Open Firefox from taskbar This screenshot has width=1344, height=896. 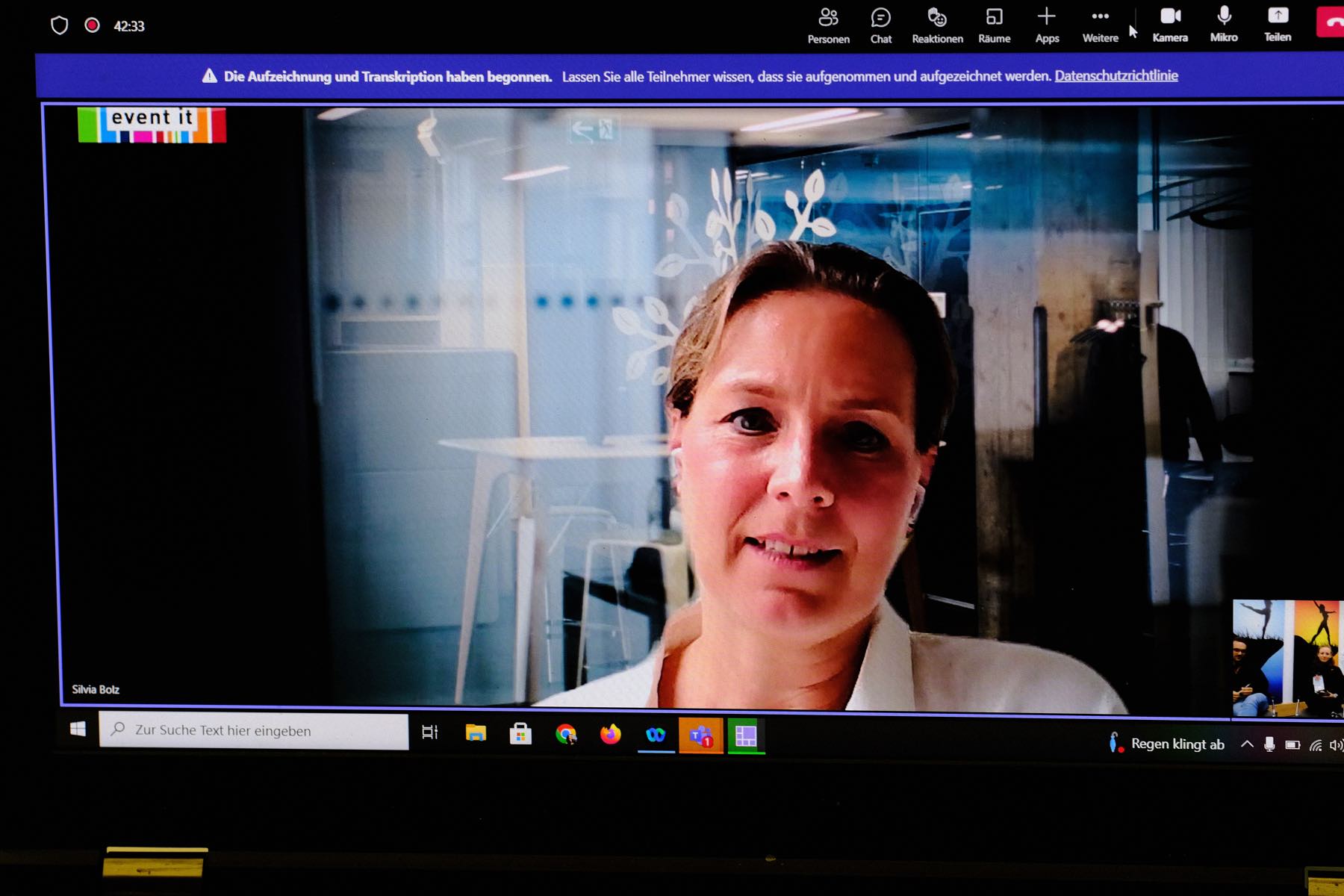coord(611,735)
